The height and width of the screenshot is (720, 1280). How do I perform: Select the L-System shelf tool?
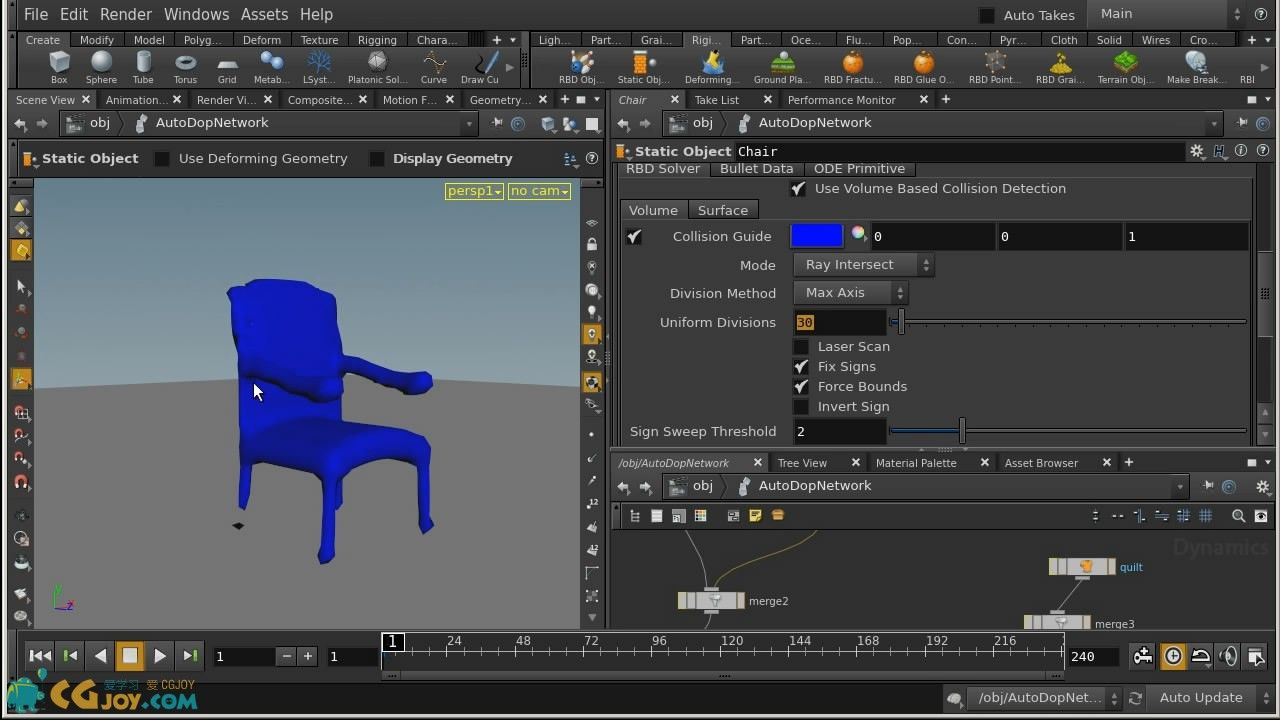pos(319,67)
